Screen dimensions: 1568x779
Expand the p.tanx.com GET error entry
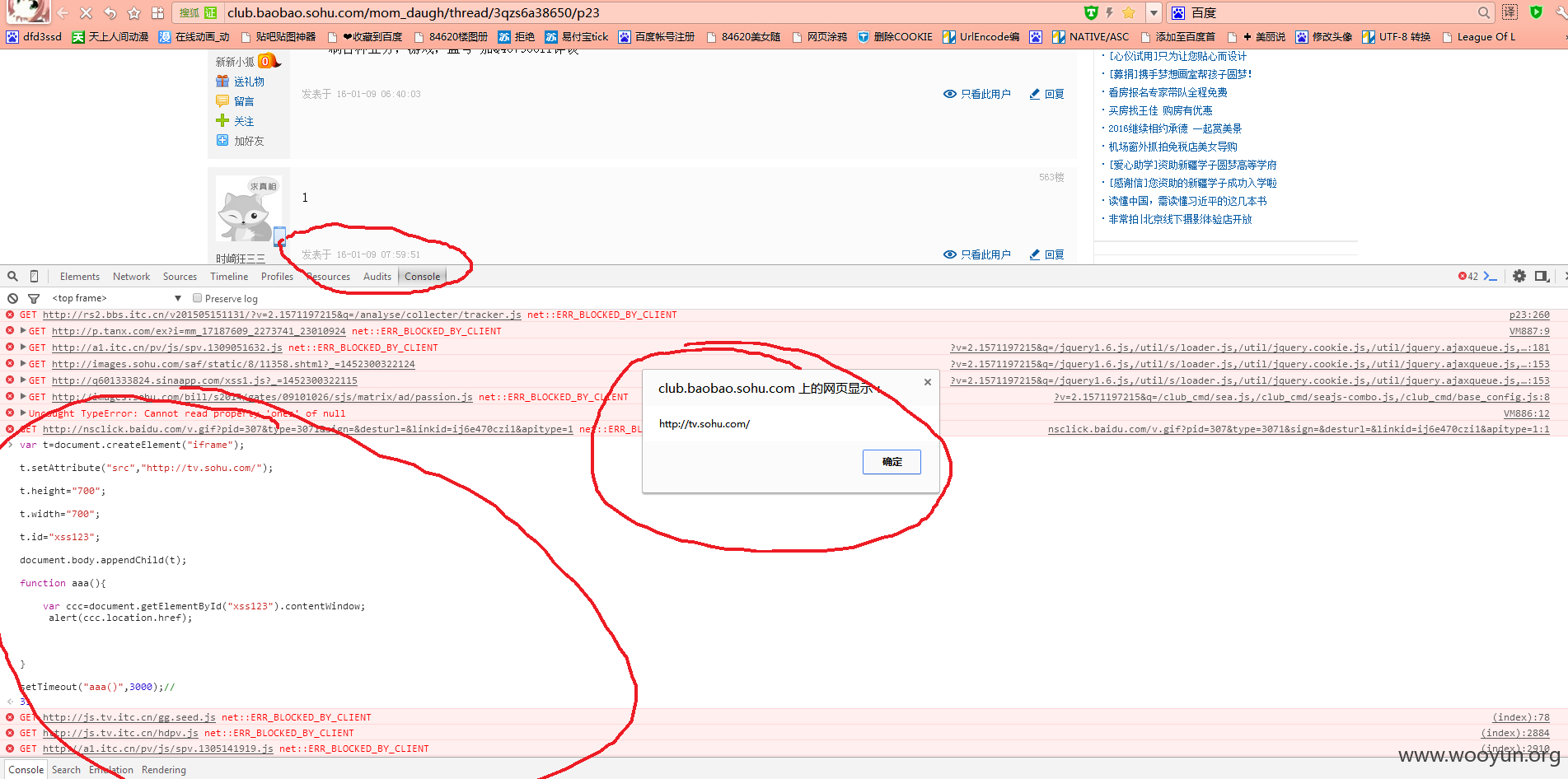click(x=23, y=331)
